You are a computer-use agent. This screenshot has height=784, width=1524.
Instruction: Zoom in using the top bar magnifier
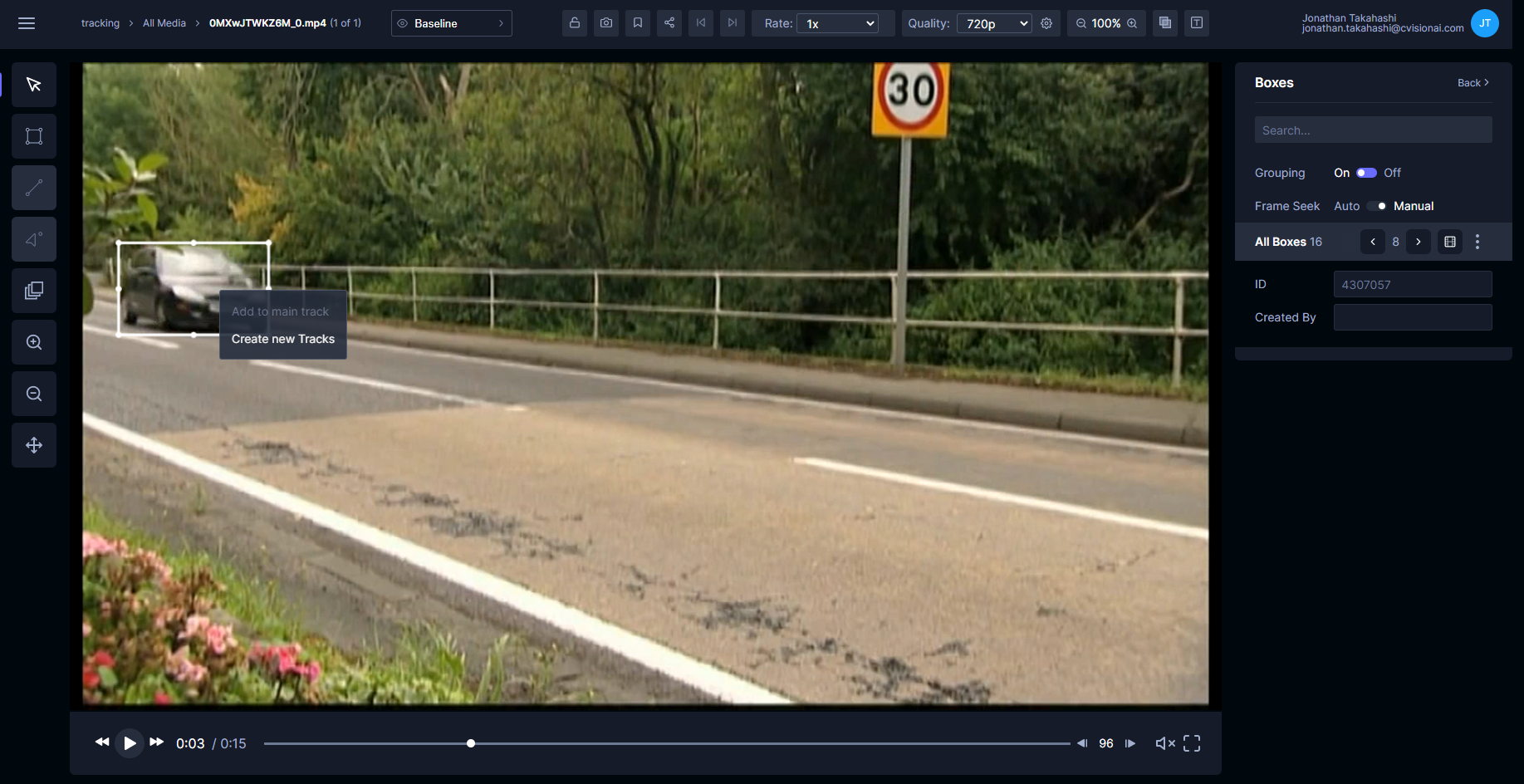(x=1132, y=23)
